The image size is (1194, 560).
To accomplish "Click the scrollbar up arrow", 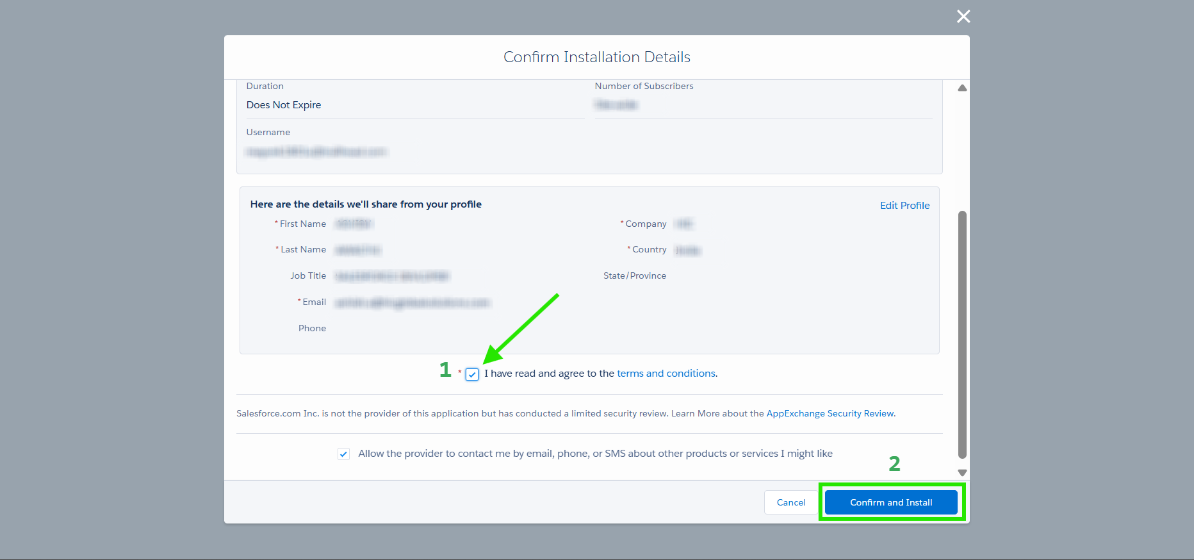I will [x=962, y=88].
